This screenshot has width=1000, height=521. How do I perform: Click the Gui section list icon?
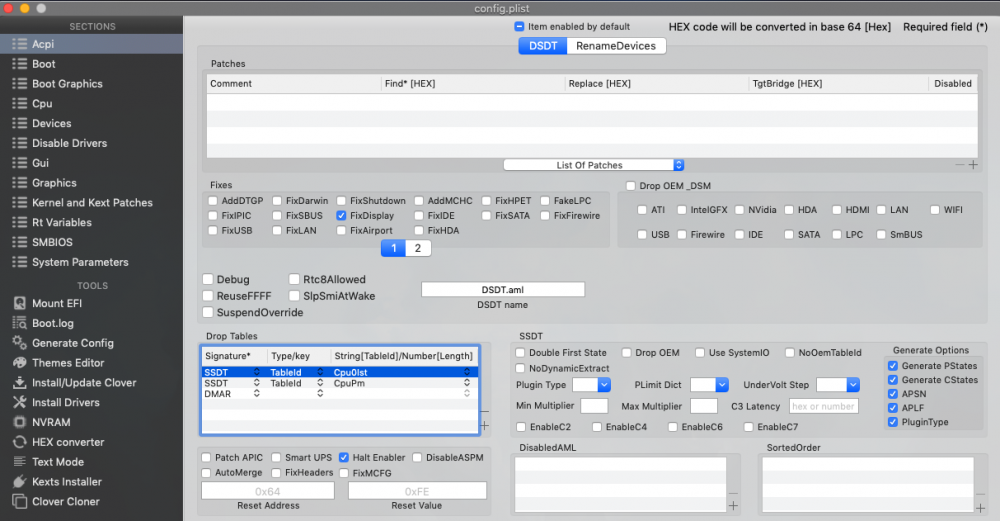pos(20,163)
